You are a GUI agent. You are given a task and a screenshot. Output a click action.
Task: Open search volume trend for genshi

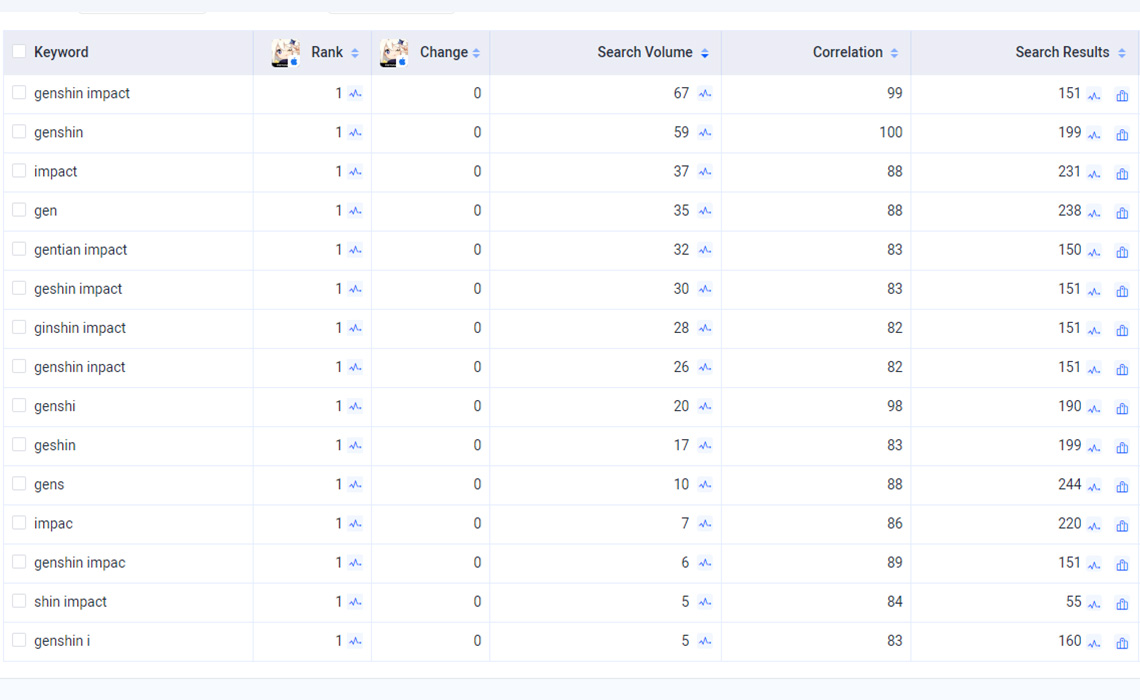pyautogui.click(x=705, y=406)
